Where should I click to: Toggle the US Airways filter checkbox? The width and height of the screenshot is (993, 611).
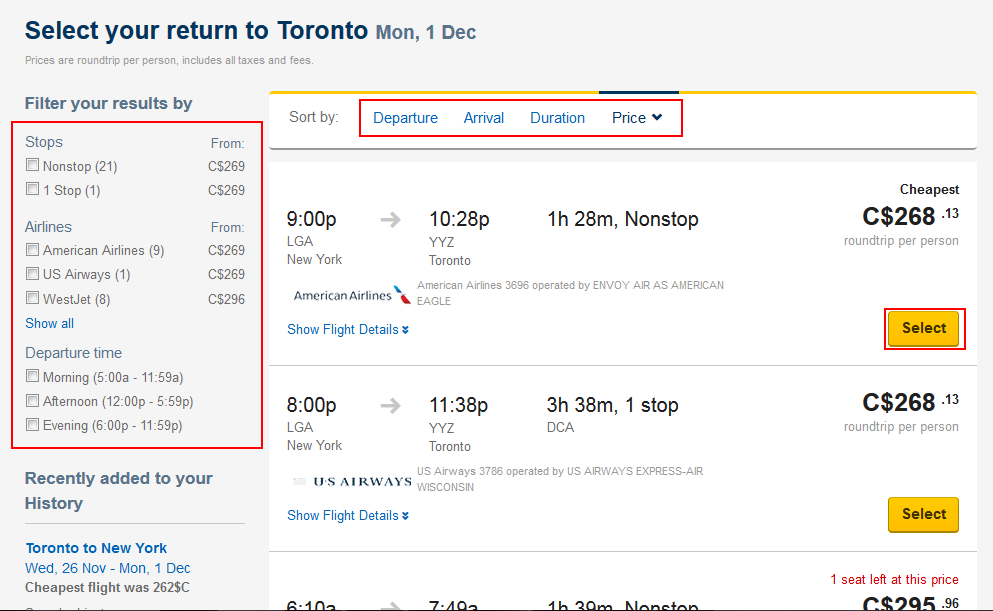click(33, 273)
